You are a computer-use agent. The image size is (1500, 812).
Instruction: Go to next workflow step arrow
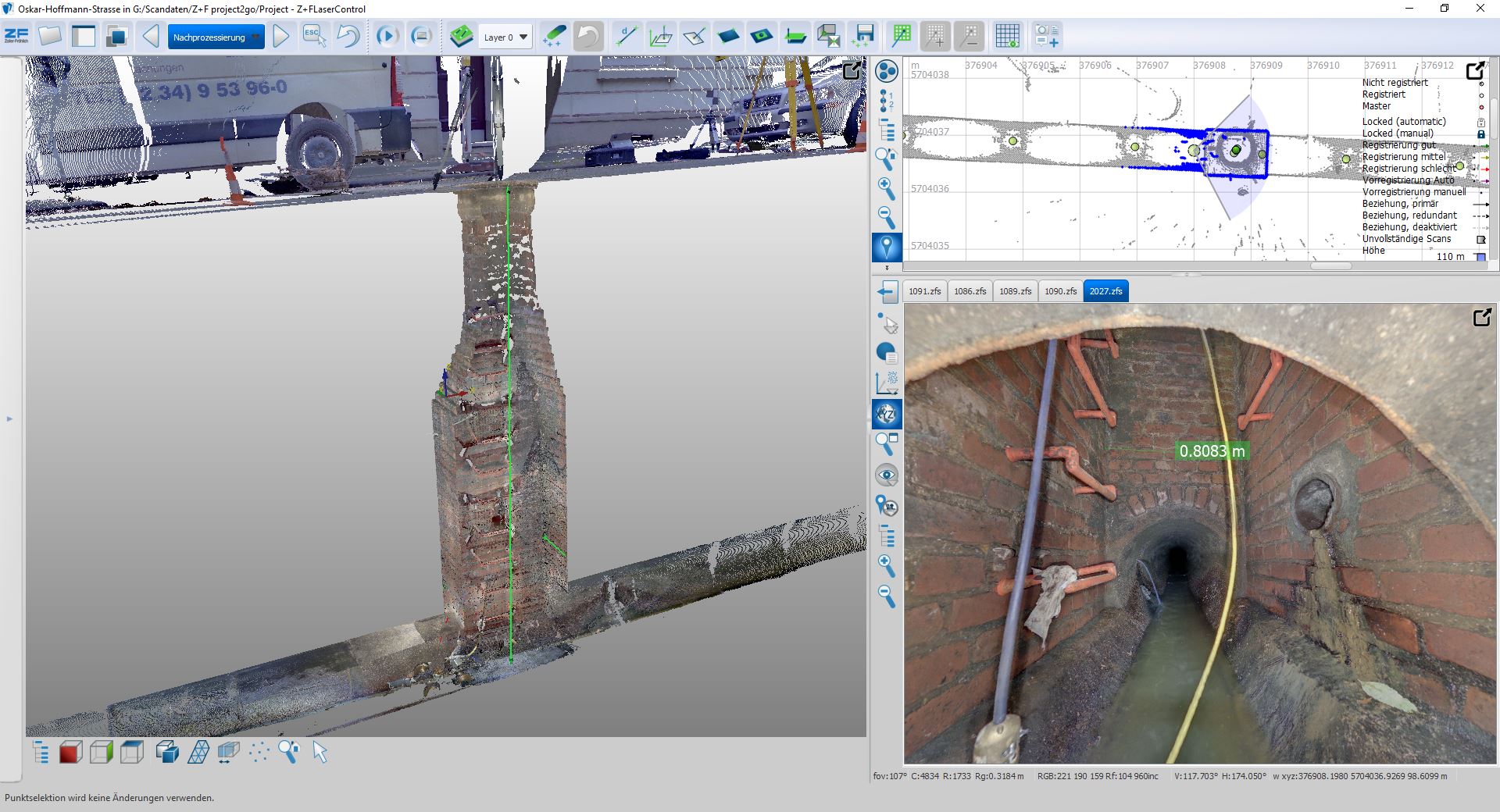281,37
